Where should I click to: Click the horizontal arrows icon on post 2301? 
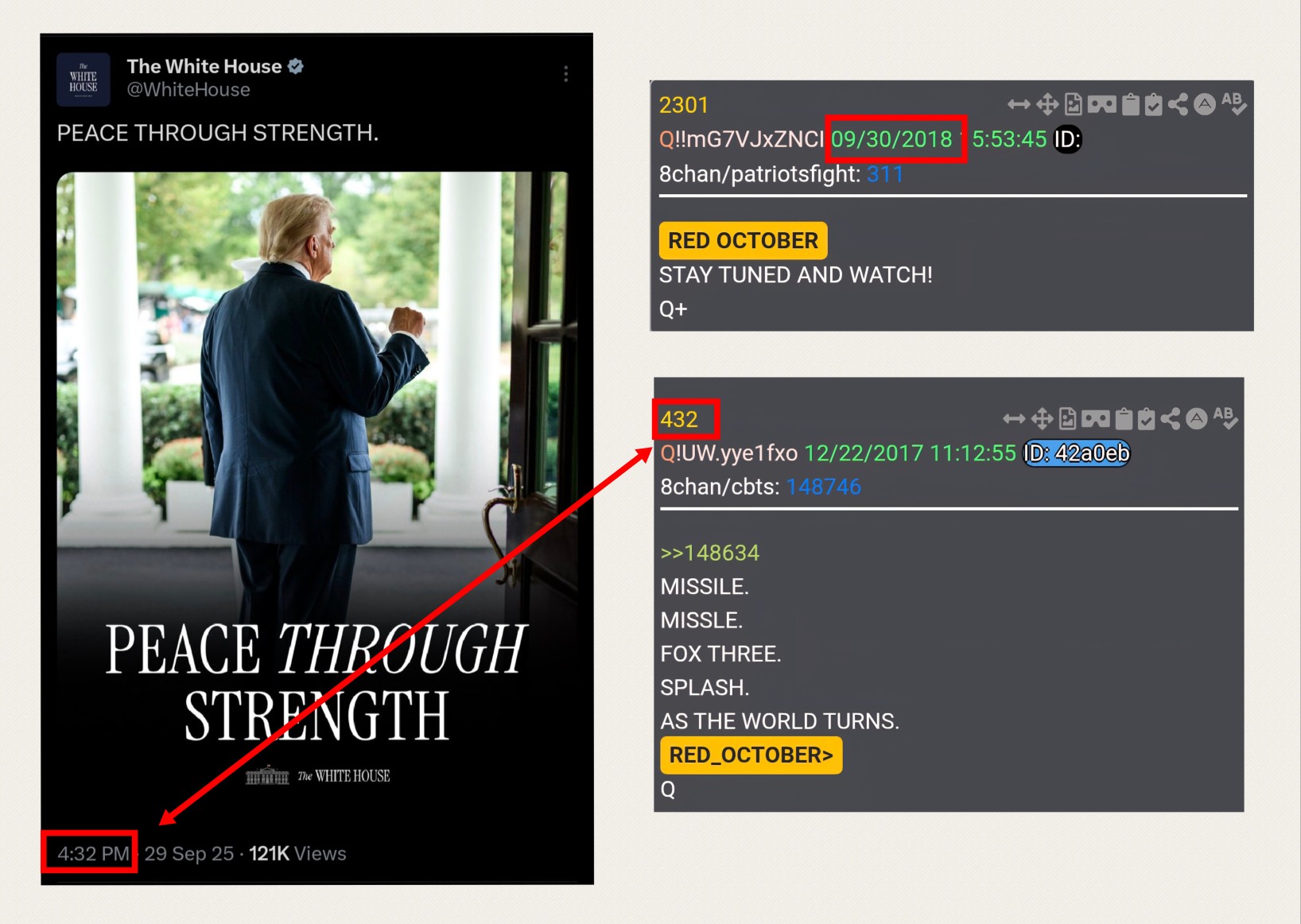[x=1019, y=104]
